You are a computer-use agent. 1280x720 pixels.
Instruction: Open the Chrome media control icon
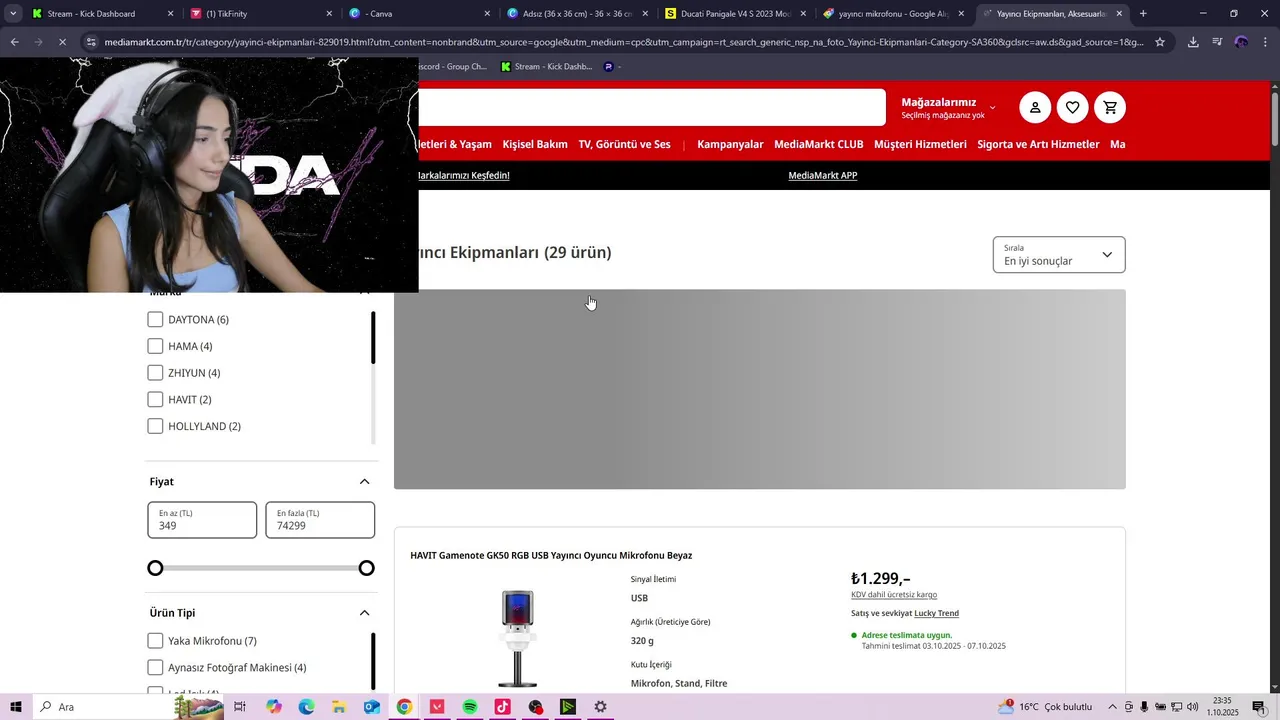1217,42
